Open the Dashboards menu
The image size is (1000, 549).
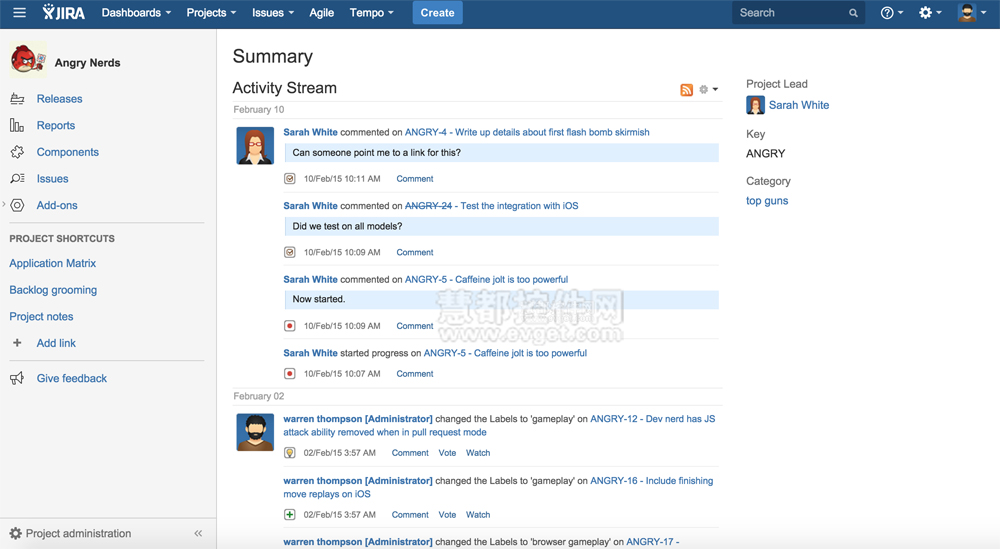click(136, 13)
